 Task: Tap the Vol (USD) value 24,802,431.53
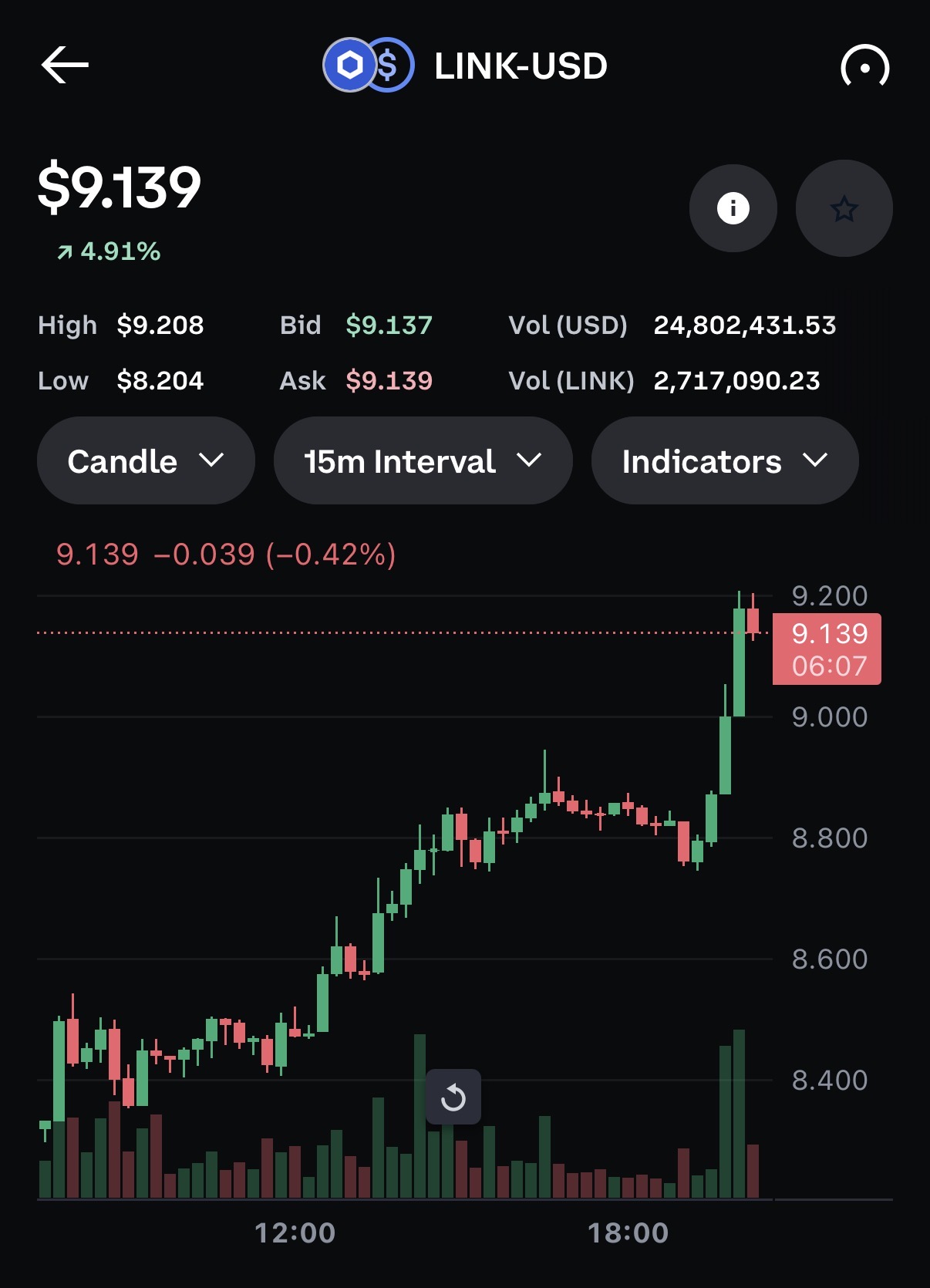click(x=744, y=325)
